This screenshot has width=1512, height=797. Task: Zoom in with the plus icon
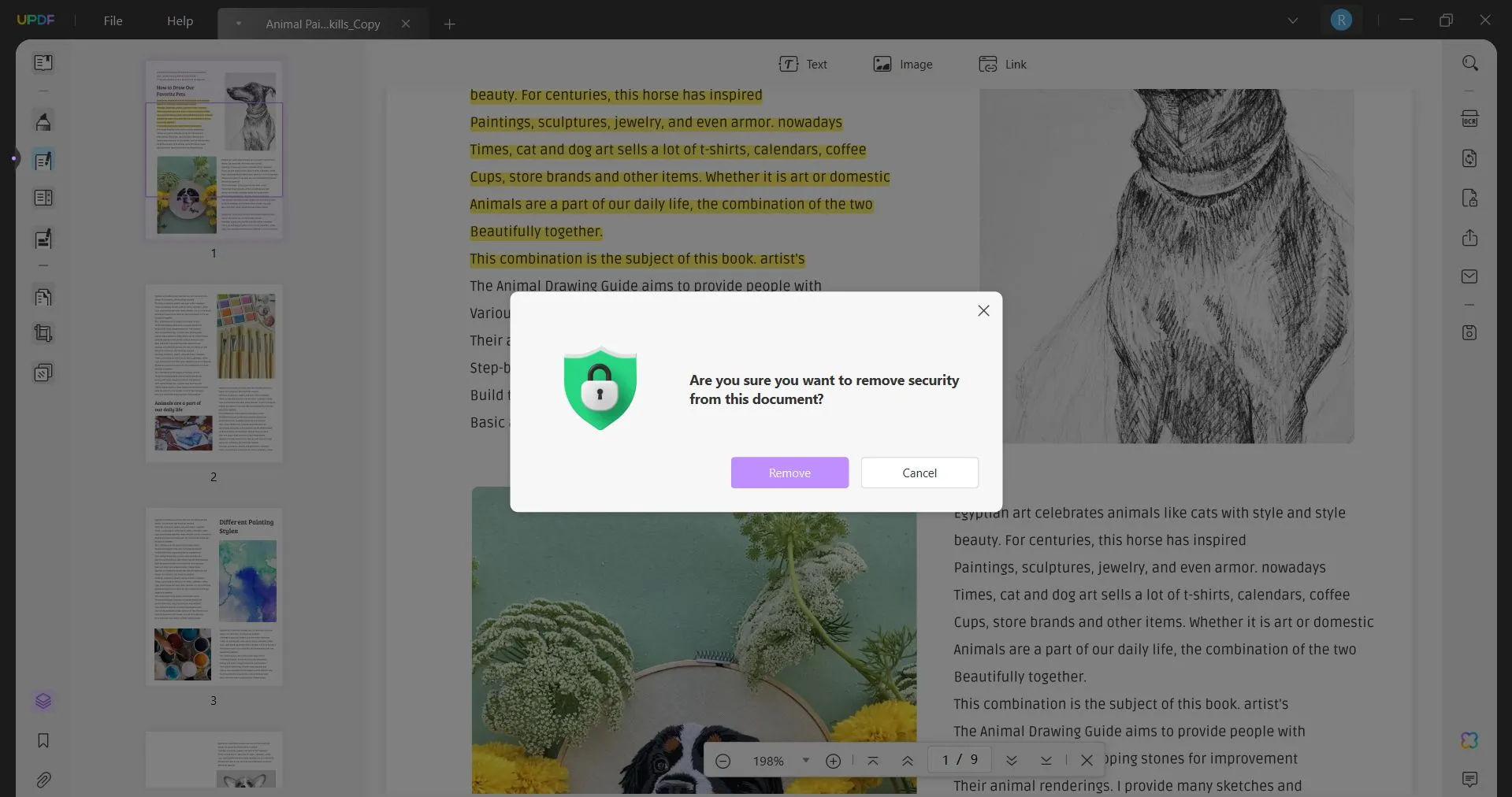tap(833, 761)
